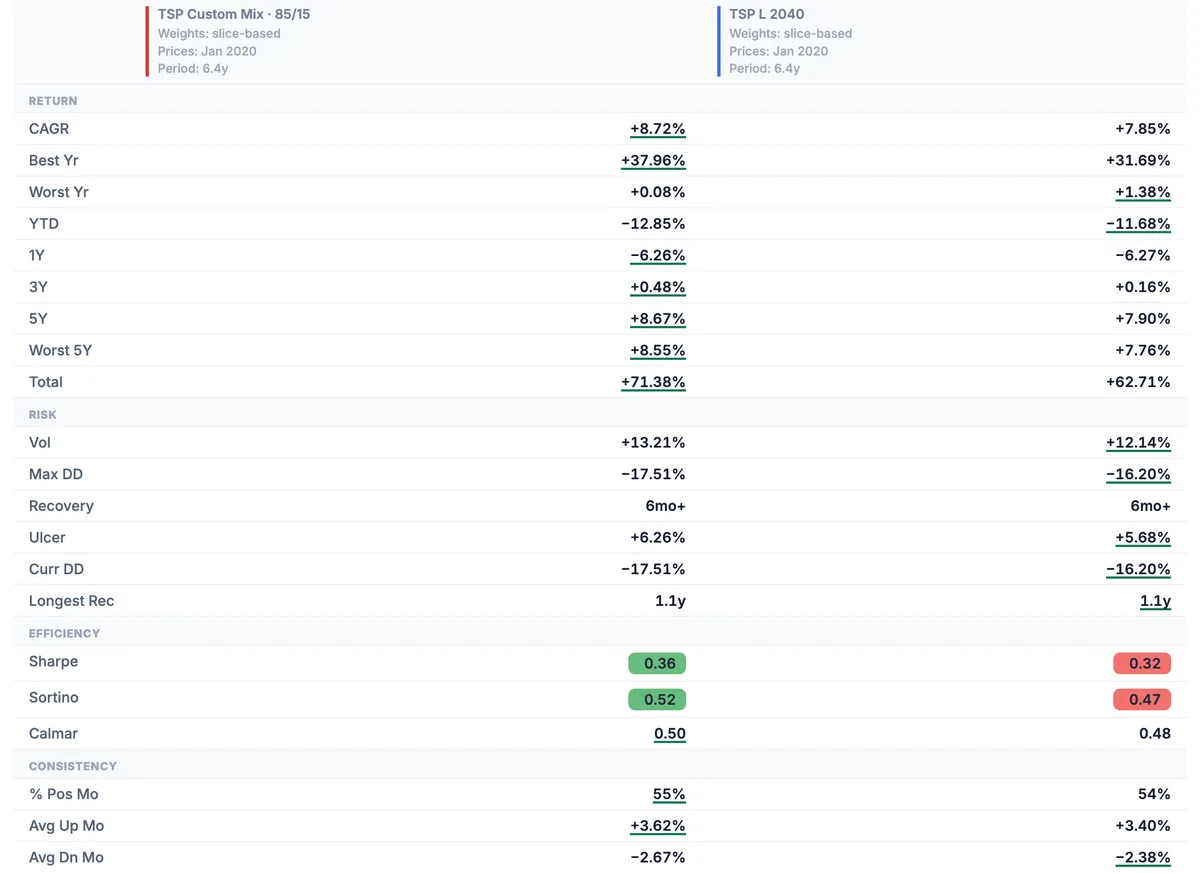Click the Longest Rec row label

pyautogui.click(x=72, y=601)
